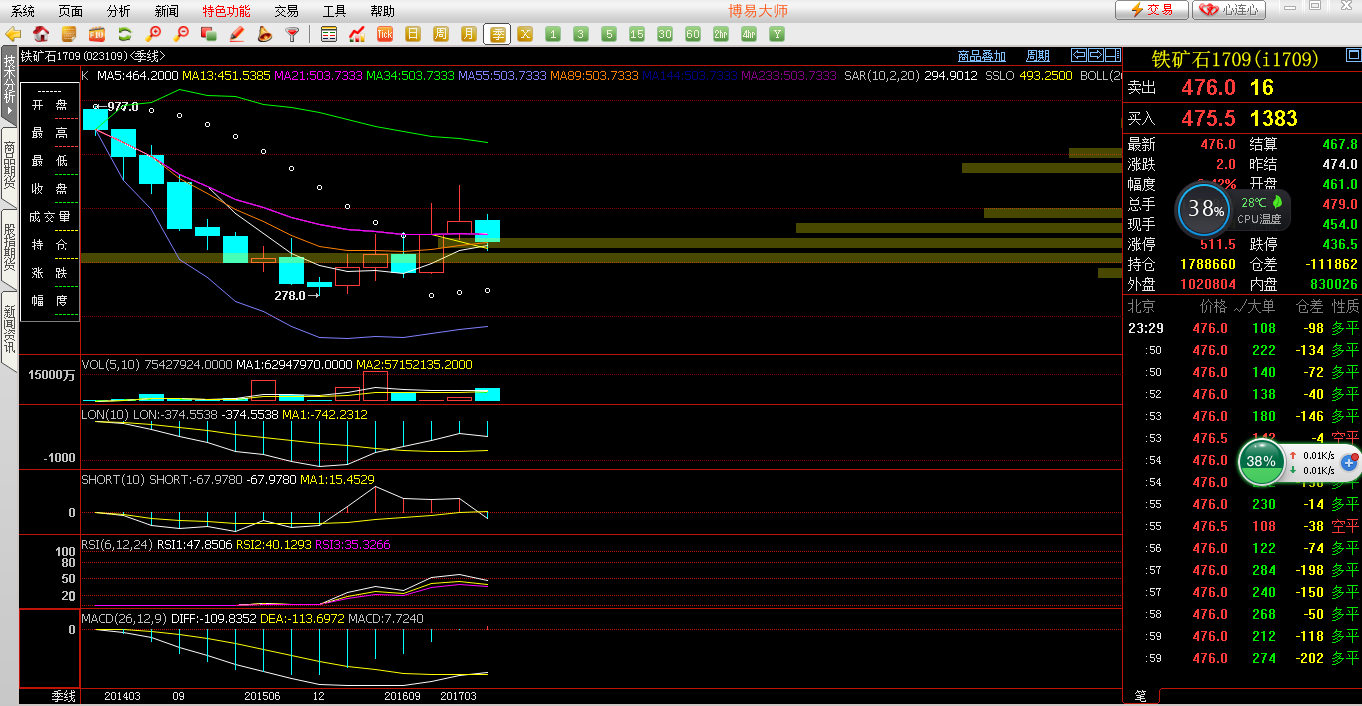Click the orange notes icon beside home
The image size is (1362, 706).
tap(69, 34)
